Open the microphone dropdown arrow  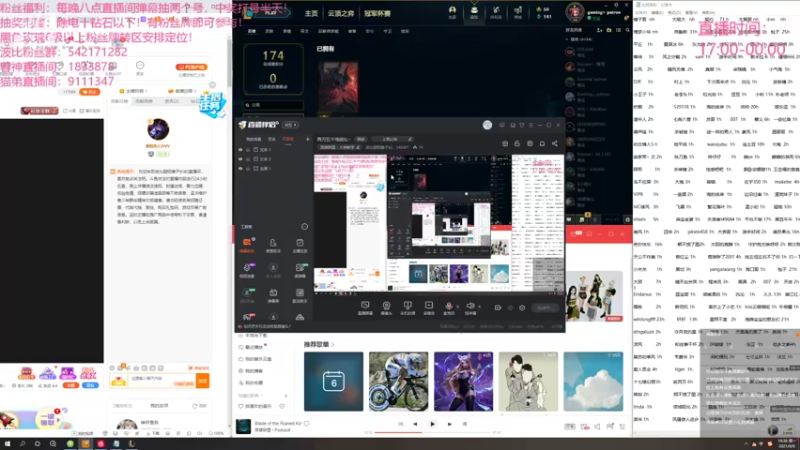coord(457,307)
